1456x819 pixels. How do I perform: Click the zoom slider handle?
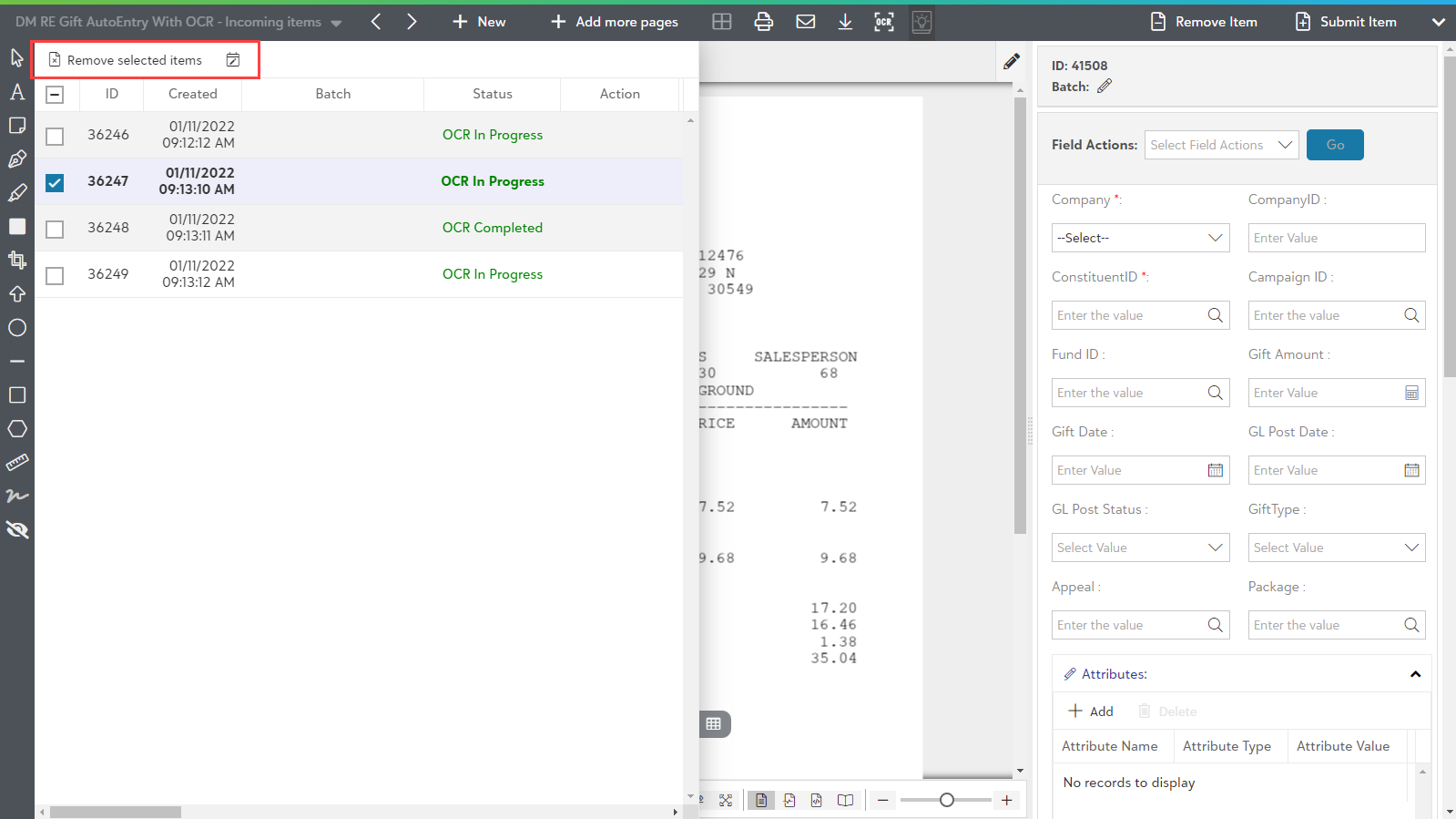click(947, 800)
